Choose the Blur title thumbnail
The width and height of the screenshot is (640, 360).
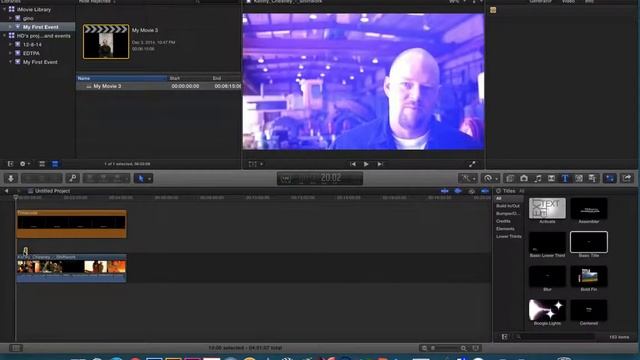pyautogui.click(x=547, y=276)
